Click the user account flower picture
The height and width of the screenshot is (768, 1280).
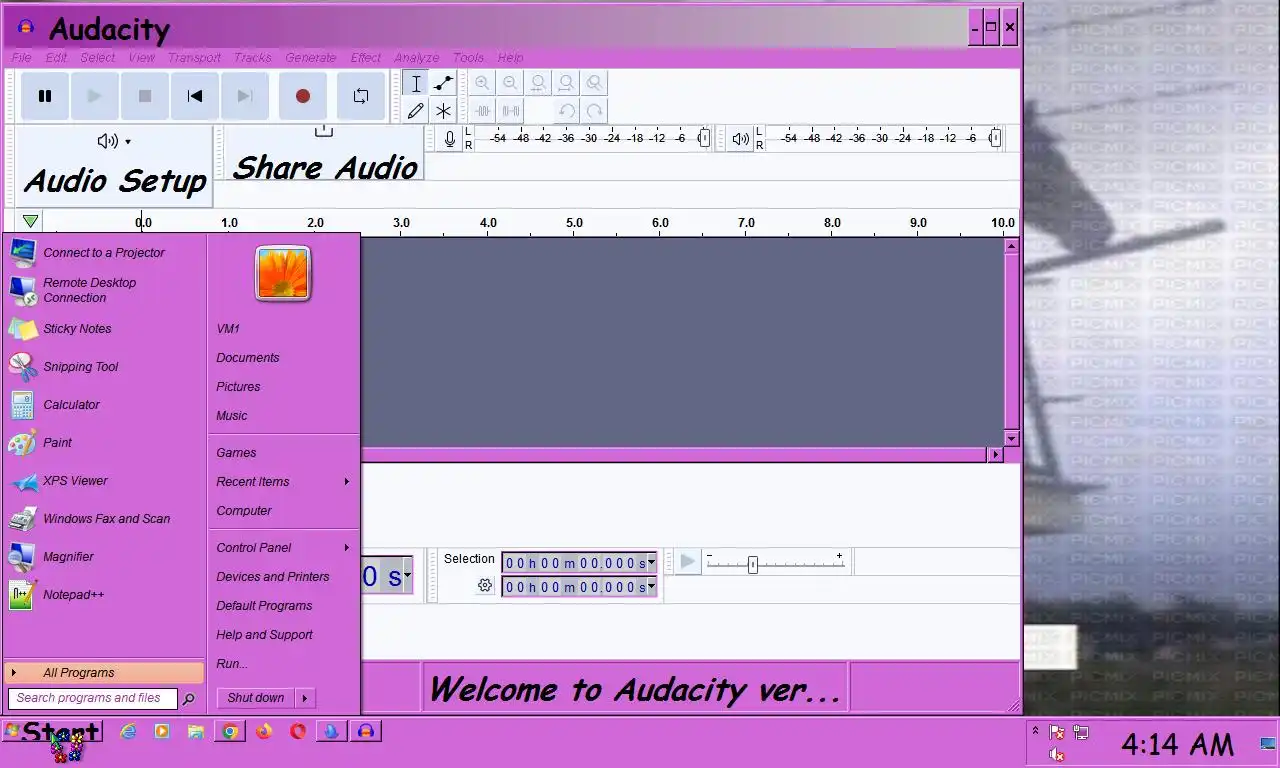coord(283,274)
